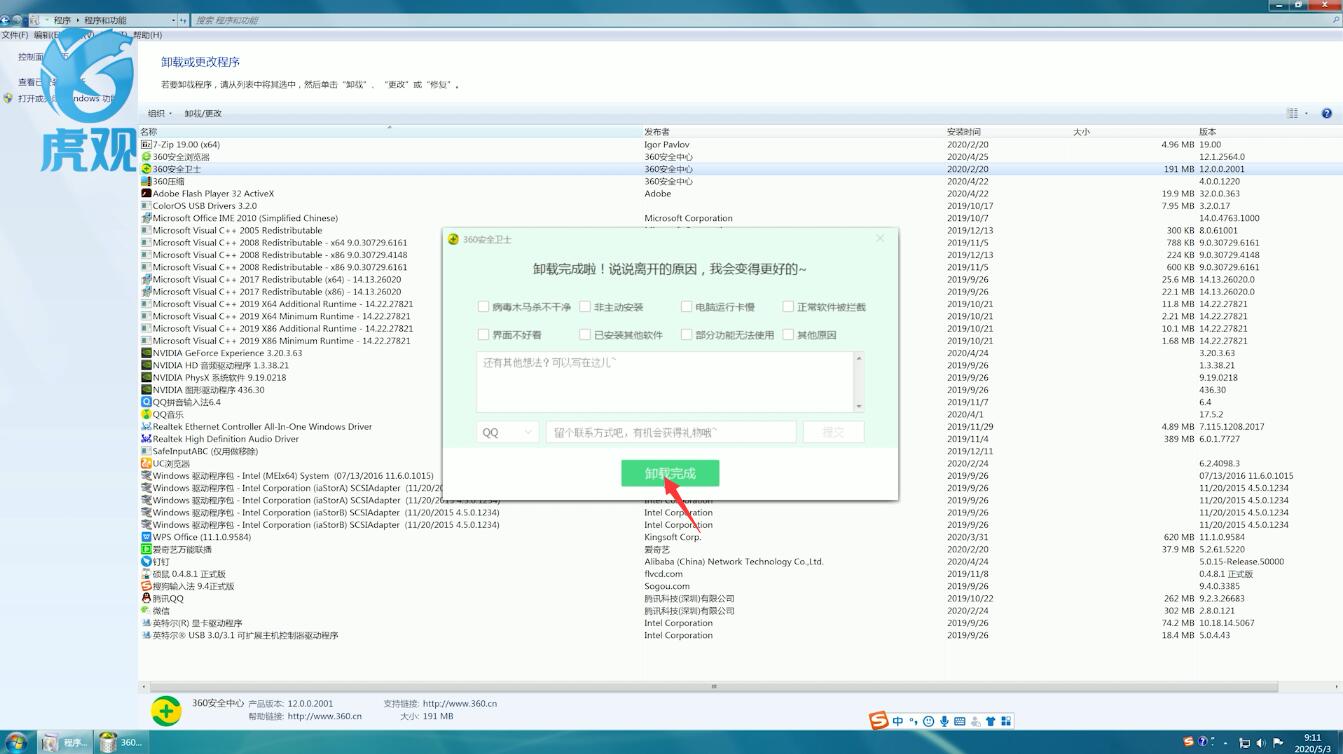Click the 卸载/更改 toolbar button
Image resolution: width=1343 pixels, height=754 pixels.
coord(203,113)
